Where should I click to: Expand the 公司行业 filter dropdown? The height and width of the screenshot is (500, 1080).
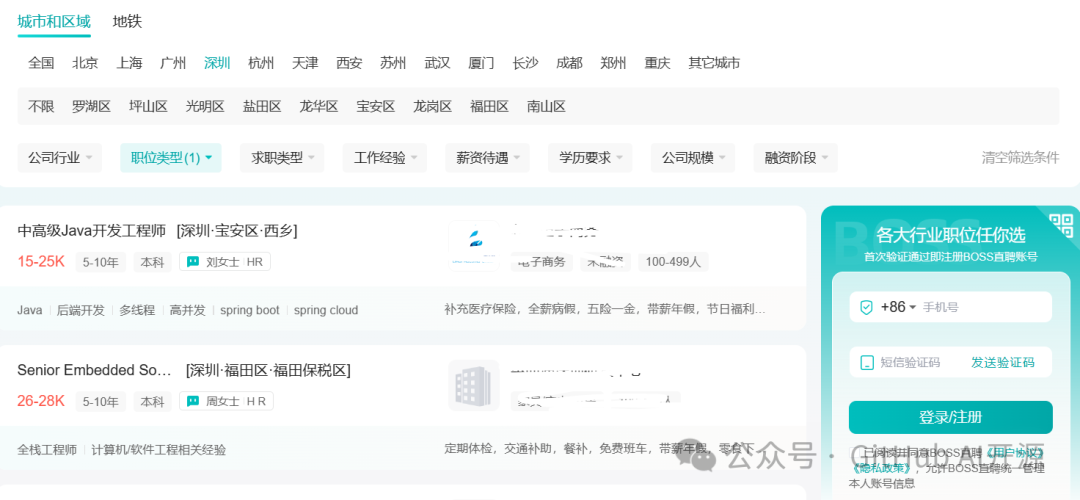coord(59,158)
